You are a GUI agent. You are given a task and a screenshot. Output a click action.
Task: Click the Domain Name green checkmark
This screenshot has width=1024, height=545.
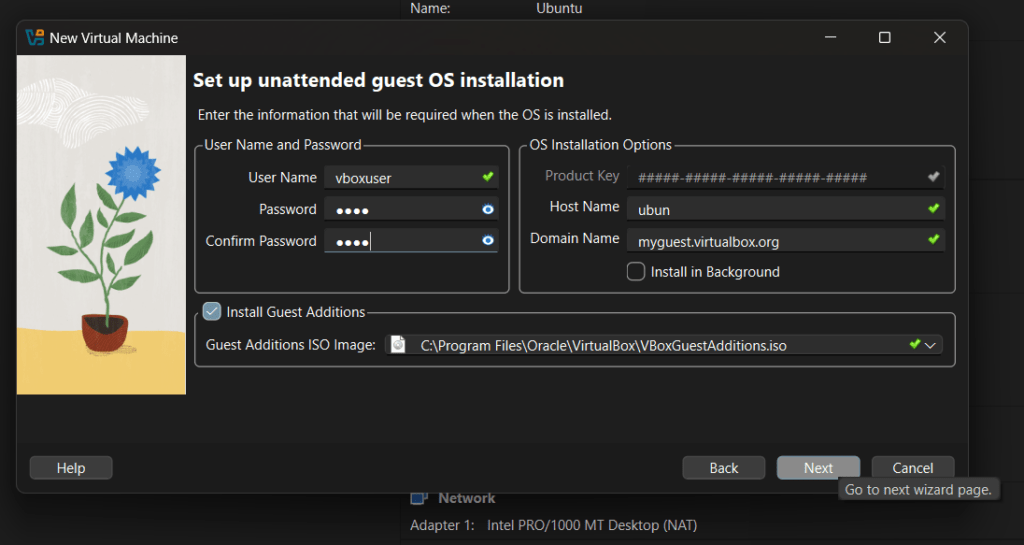tap(933, 240)
